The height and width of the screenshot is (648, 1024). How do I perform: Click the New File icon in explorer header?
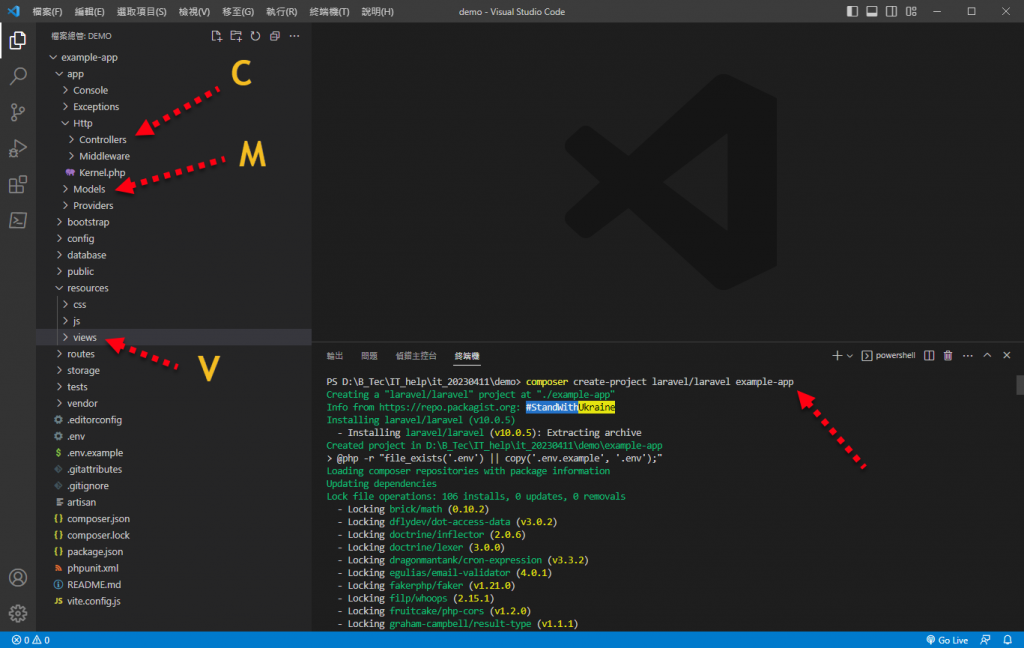point(216,36)
